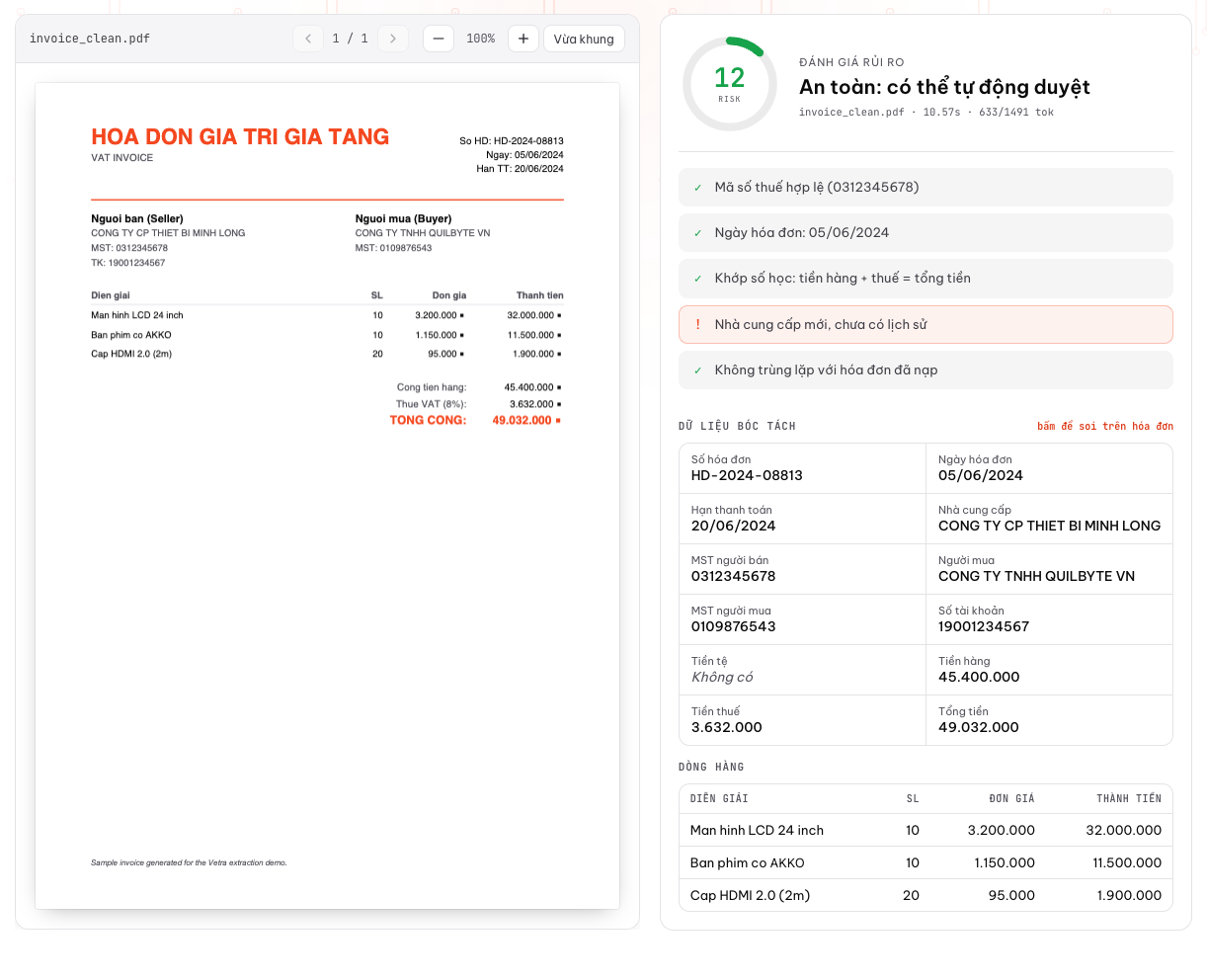Click the warning exclamation icon for new supplier
Image resolution: width=1207 pixels, height=980 pixels.
point(697,324)
